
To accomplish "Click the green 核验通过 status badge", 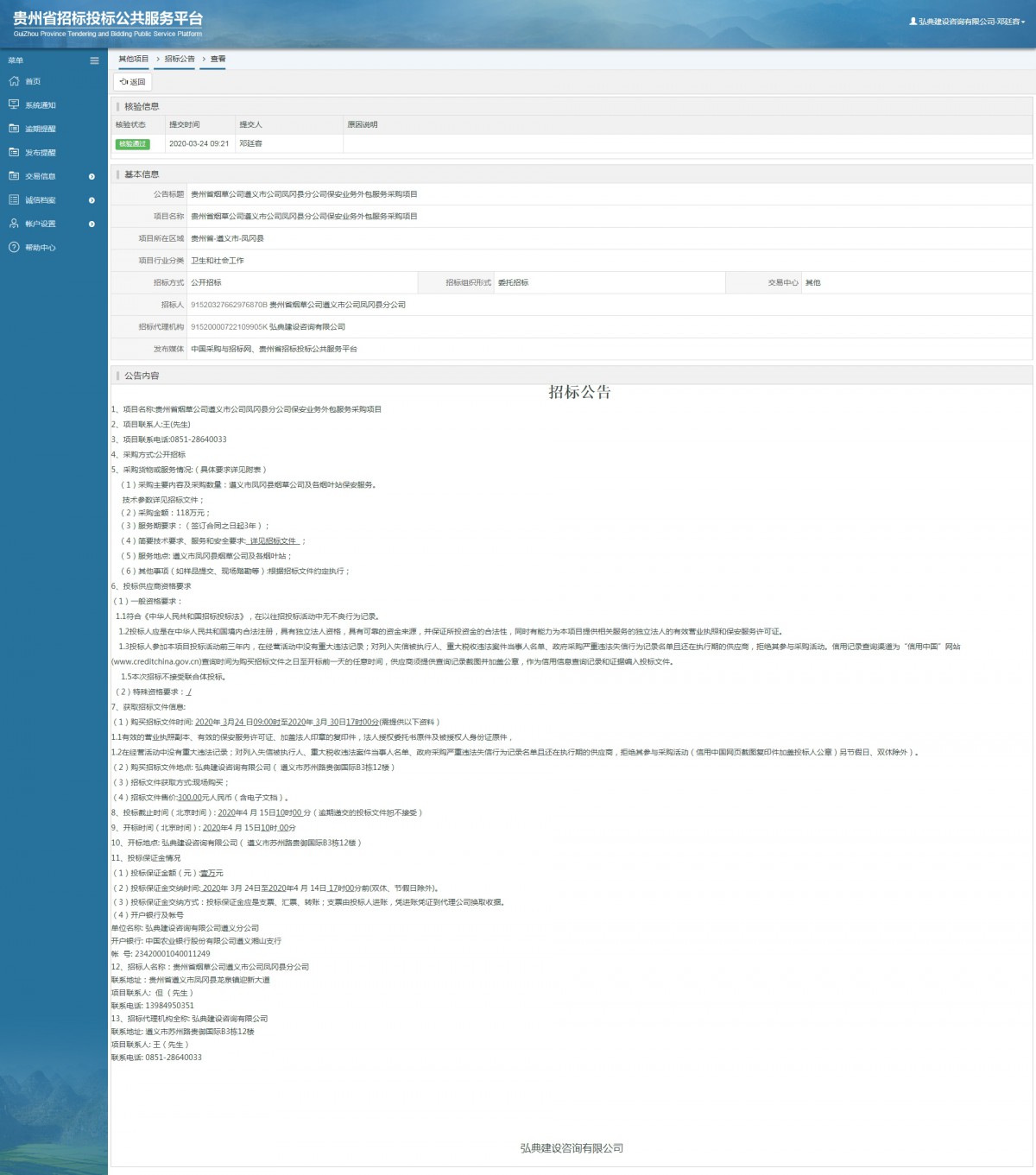I will [133, 144].
